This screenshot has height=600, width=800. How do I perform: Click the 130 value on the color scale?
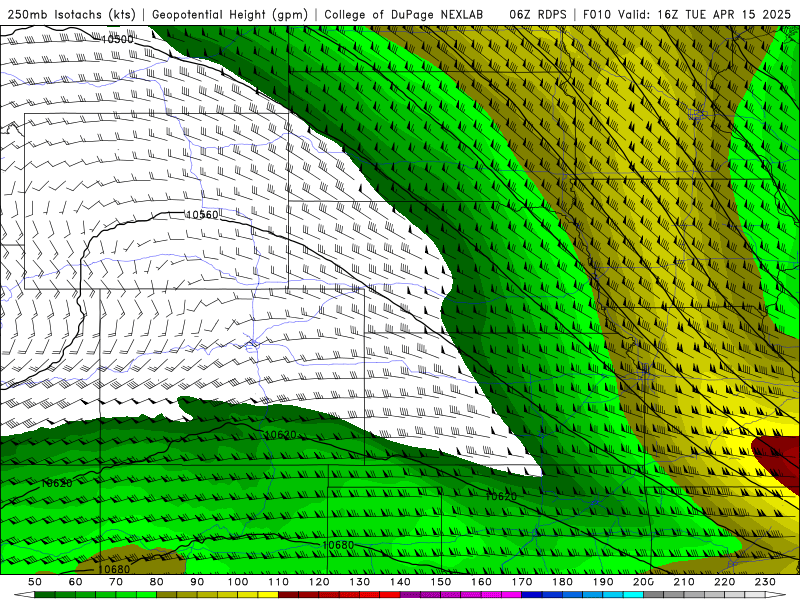click(360, 582)
